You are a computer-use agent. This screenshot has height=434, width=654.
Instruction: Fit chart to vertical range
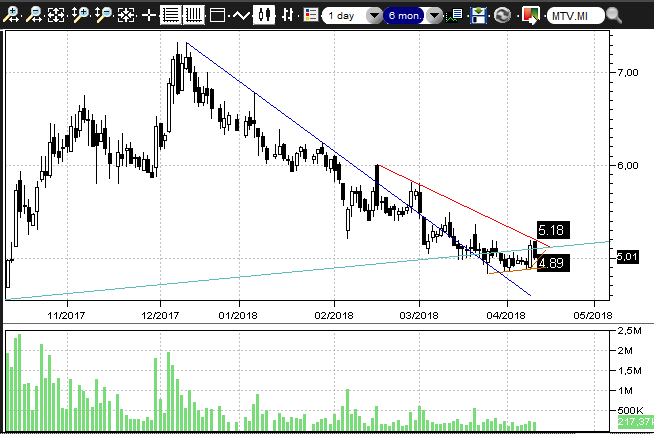(x=126, y=16)
